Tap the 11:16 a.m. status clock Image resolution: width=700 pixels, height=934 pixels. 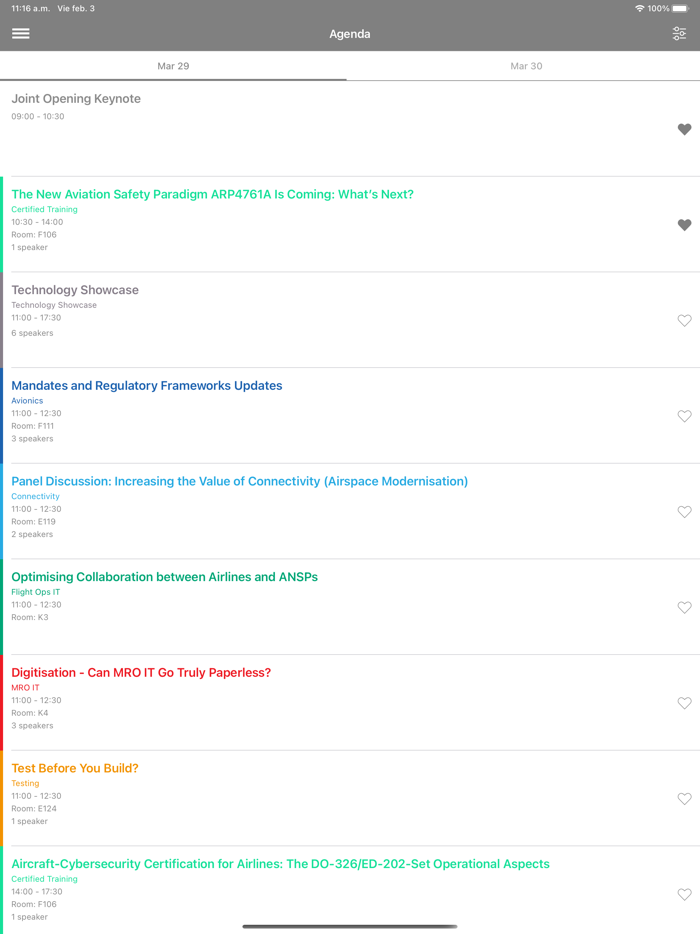pyautogui.click(x=30, y=8)
